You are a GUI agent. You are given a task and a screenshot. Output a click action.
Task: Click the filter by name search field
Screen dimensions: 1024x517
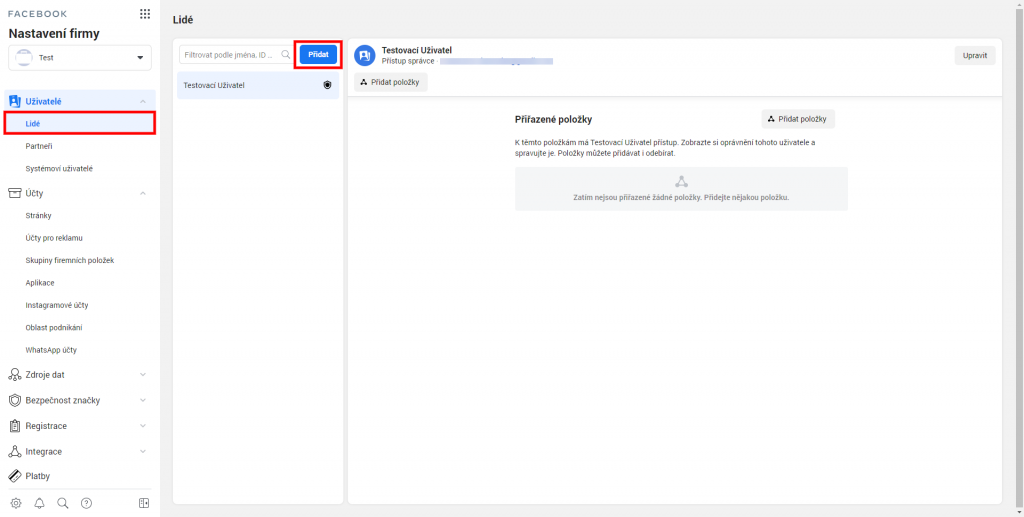pos(230,55)
